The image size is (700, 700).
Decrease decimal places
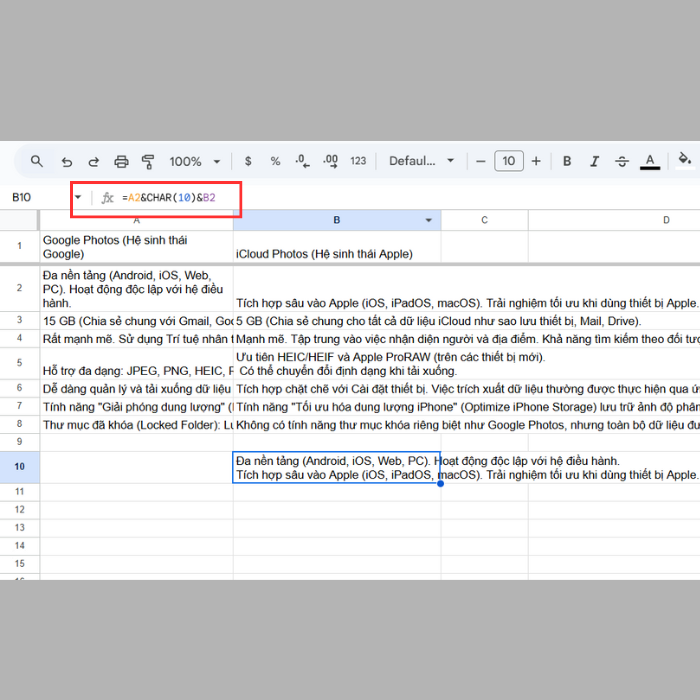(303, 161)
